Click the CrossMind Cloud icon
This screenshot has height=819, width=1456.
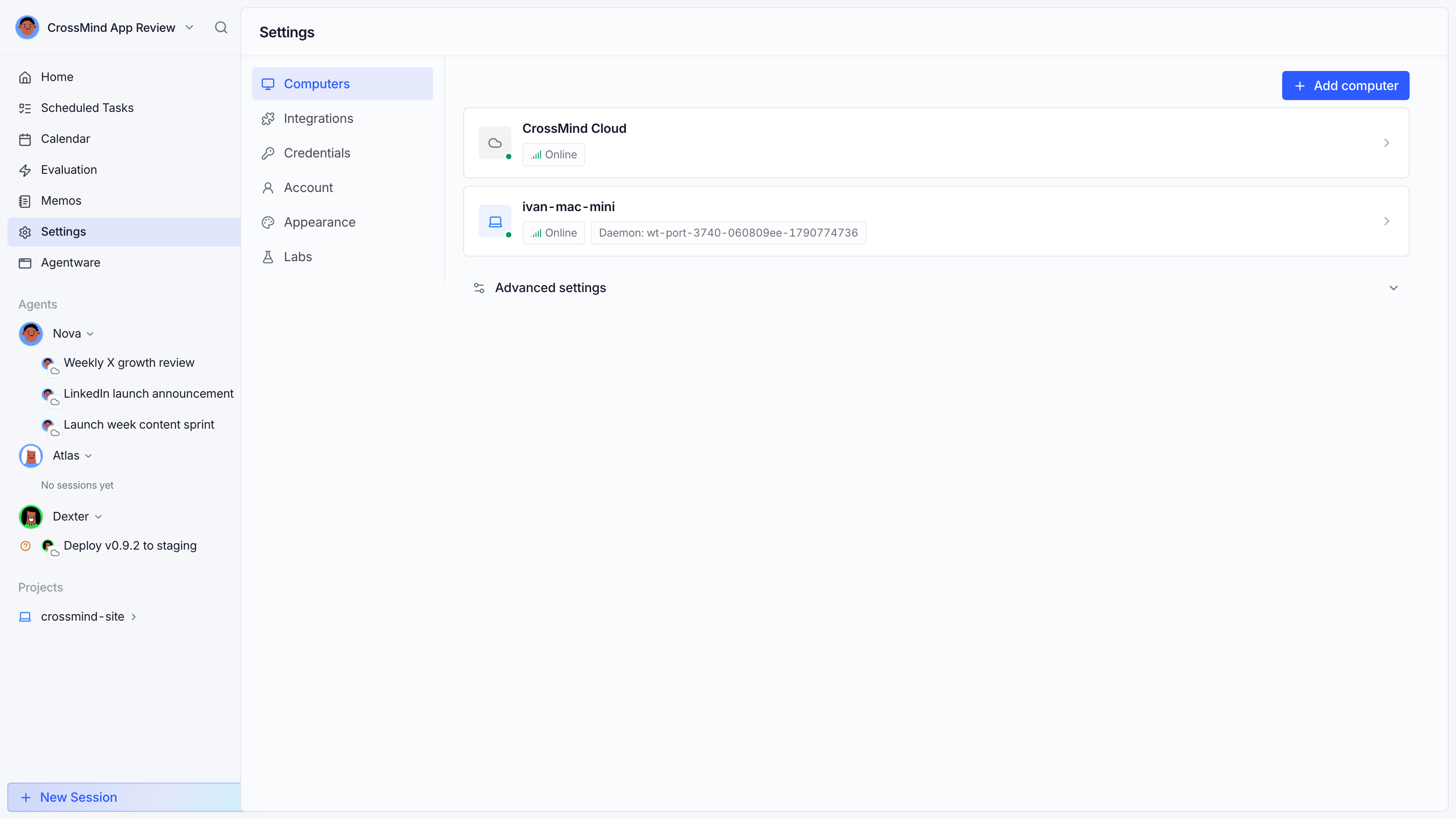click(x=495, y=143)
